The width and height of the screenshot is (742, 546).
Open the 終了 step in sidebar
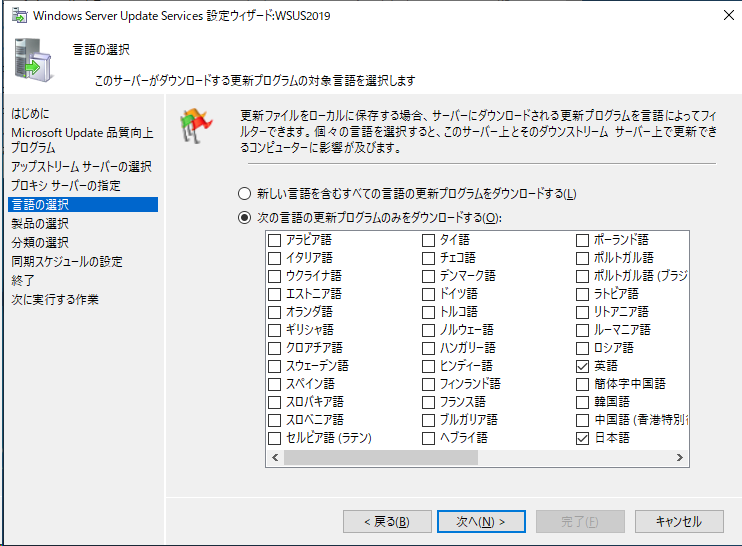(23, 280)
